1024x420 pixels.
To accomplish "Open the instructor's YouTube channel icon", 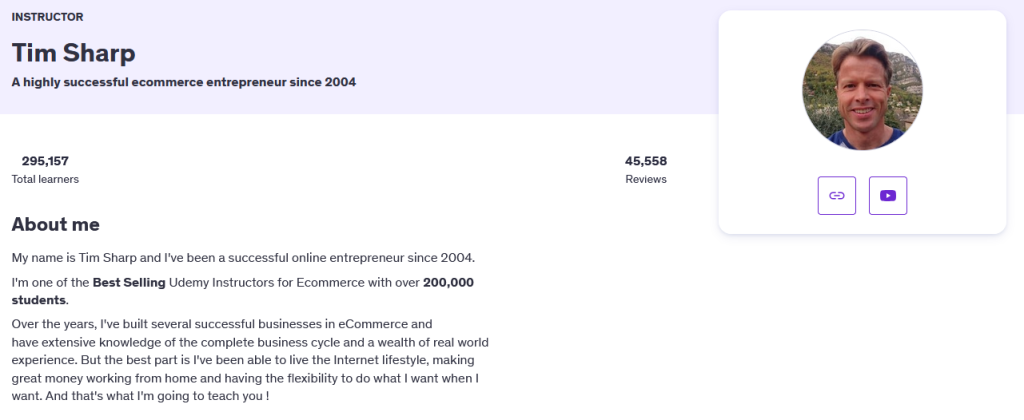I will (x=888, y=195).
